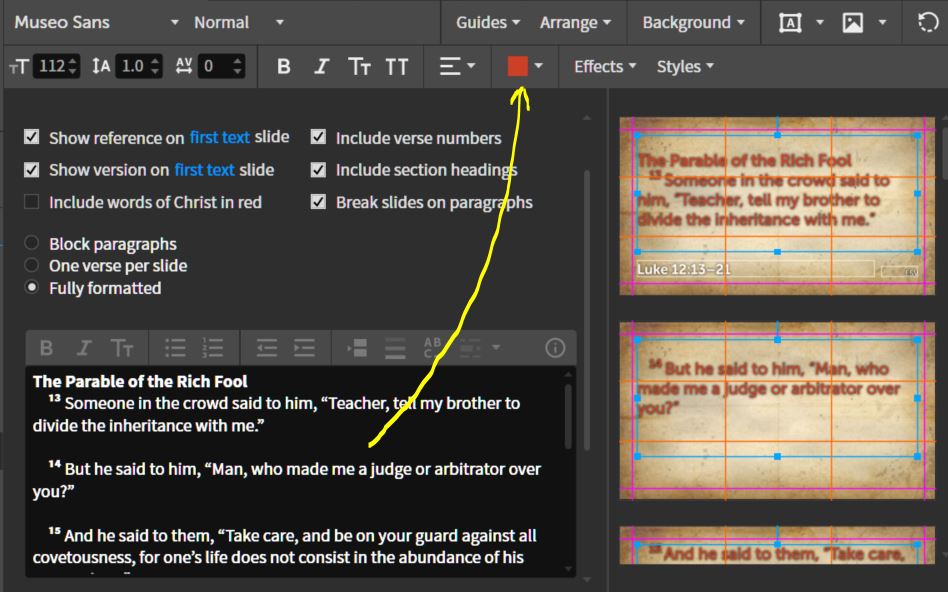Click the undo/revert arrow icon
Viewport: 948px width, 592px height.
[x=927, y=22]
